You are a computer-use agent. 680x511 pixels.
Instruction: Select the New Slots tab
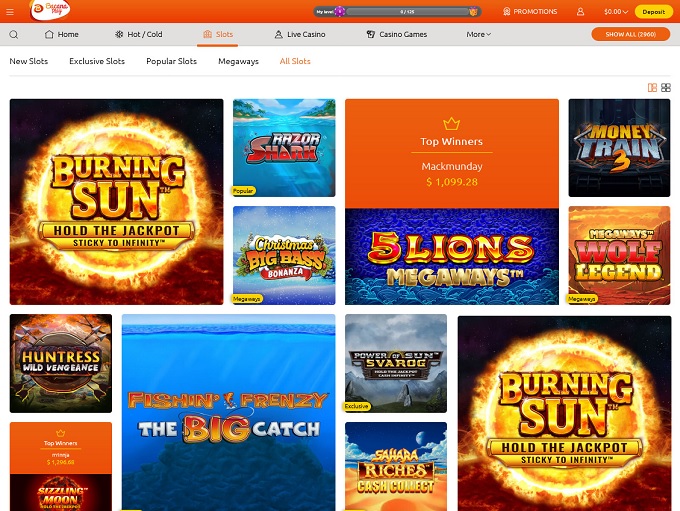(29, 61)
